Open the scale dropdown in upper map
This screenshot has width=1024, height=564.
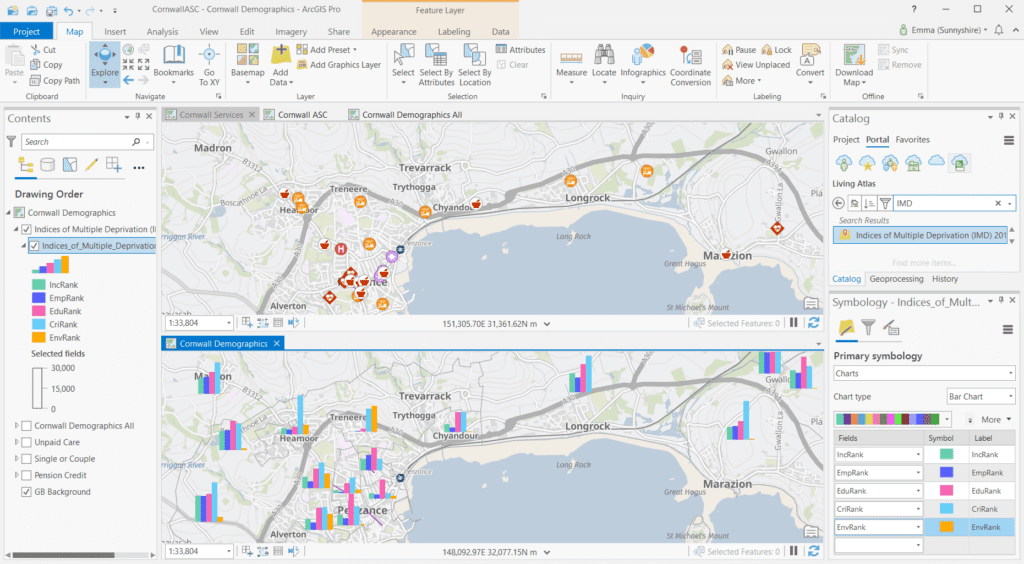point(229,322)
